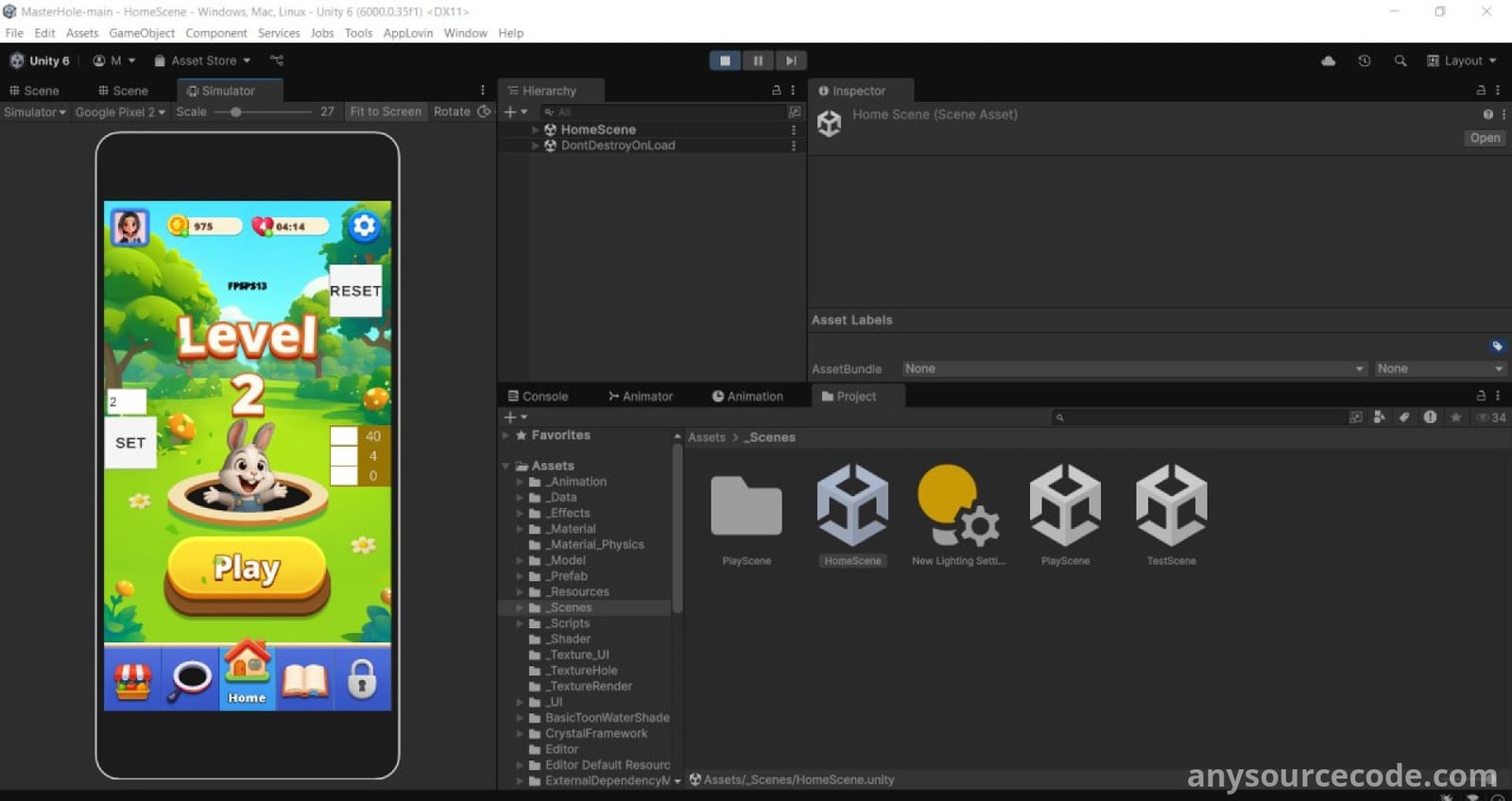Open the Simulator view dropdown

point(35,111)
